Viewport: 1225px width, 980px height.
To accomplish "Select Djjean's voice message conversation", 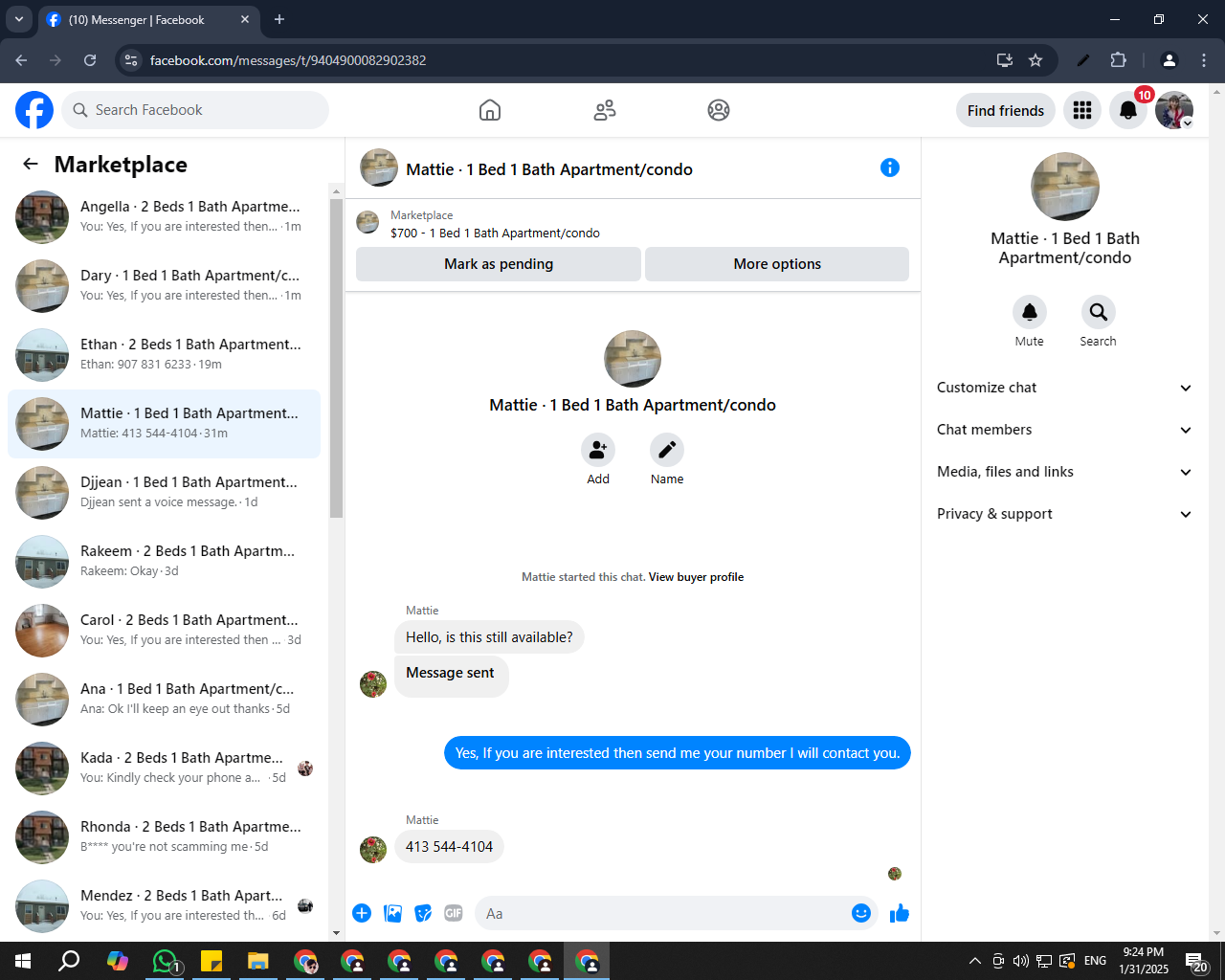I will [164, 493].
